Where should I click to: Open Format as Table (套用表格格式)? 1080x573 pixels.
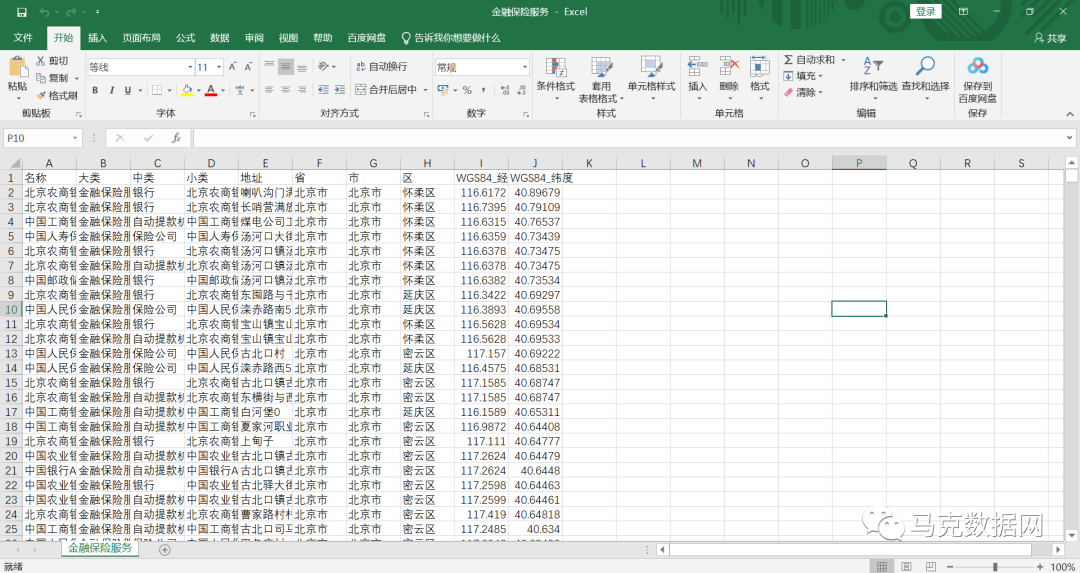tap(601, 79)
